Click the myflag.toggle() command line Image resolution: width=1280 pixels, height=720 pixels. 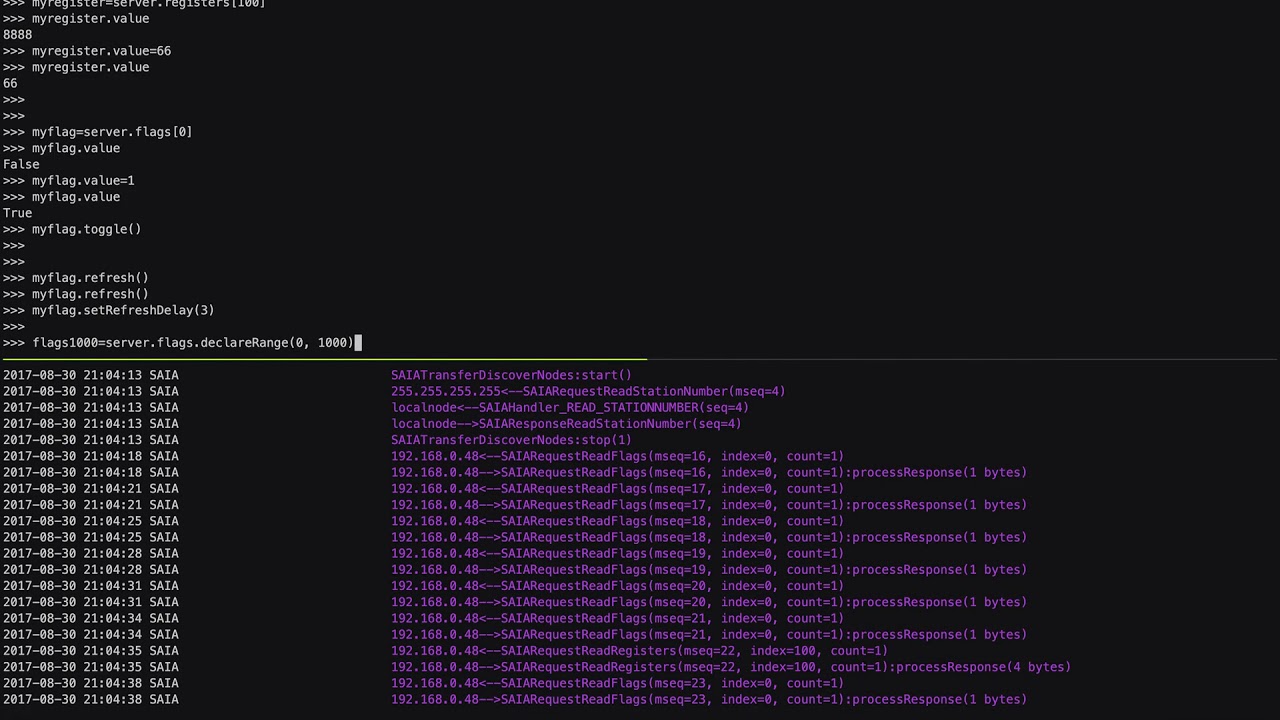[x=86, y=229]
